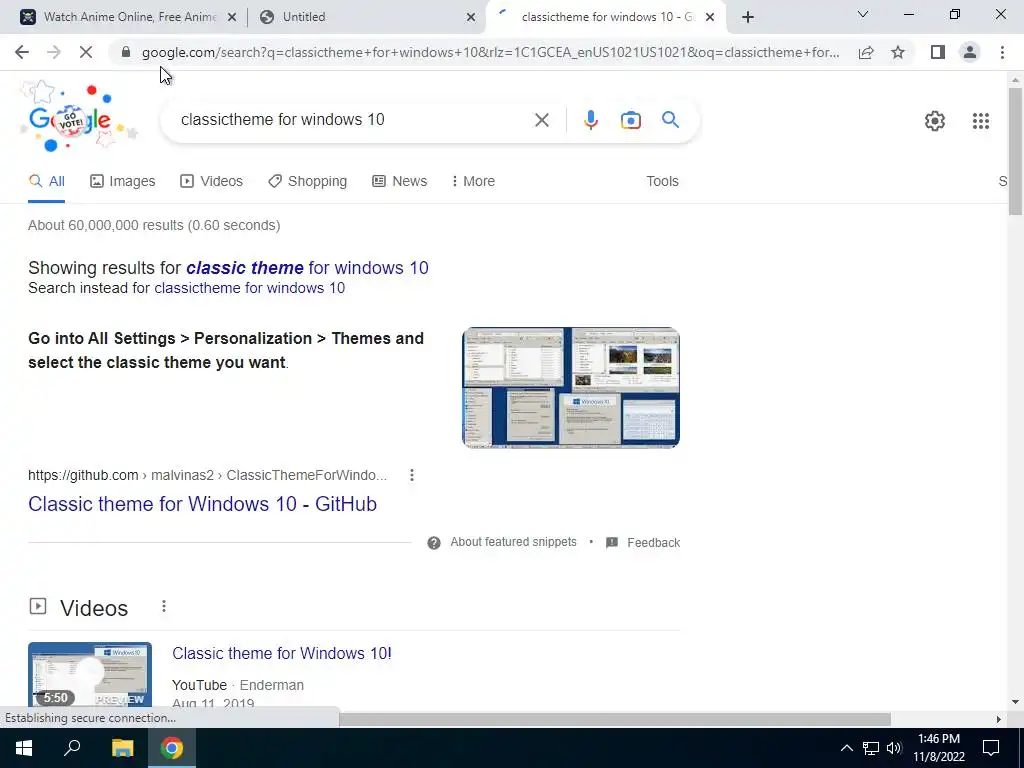The image size is (1024, 768).
Task: Search by image with the camera icon
Action: point(630,120)
